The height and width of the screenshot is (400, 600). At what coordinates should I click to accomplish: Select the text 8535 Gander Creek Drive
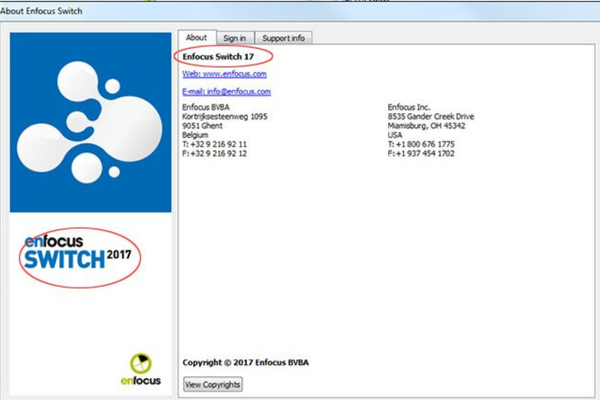(430, 116)
